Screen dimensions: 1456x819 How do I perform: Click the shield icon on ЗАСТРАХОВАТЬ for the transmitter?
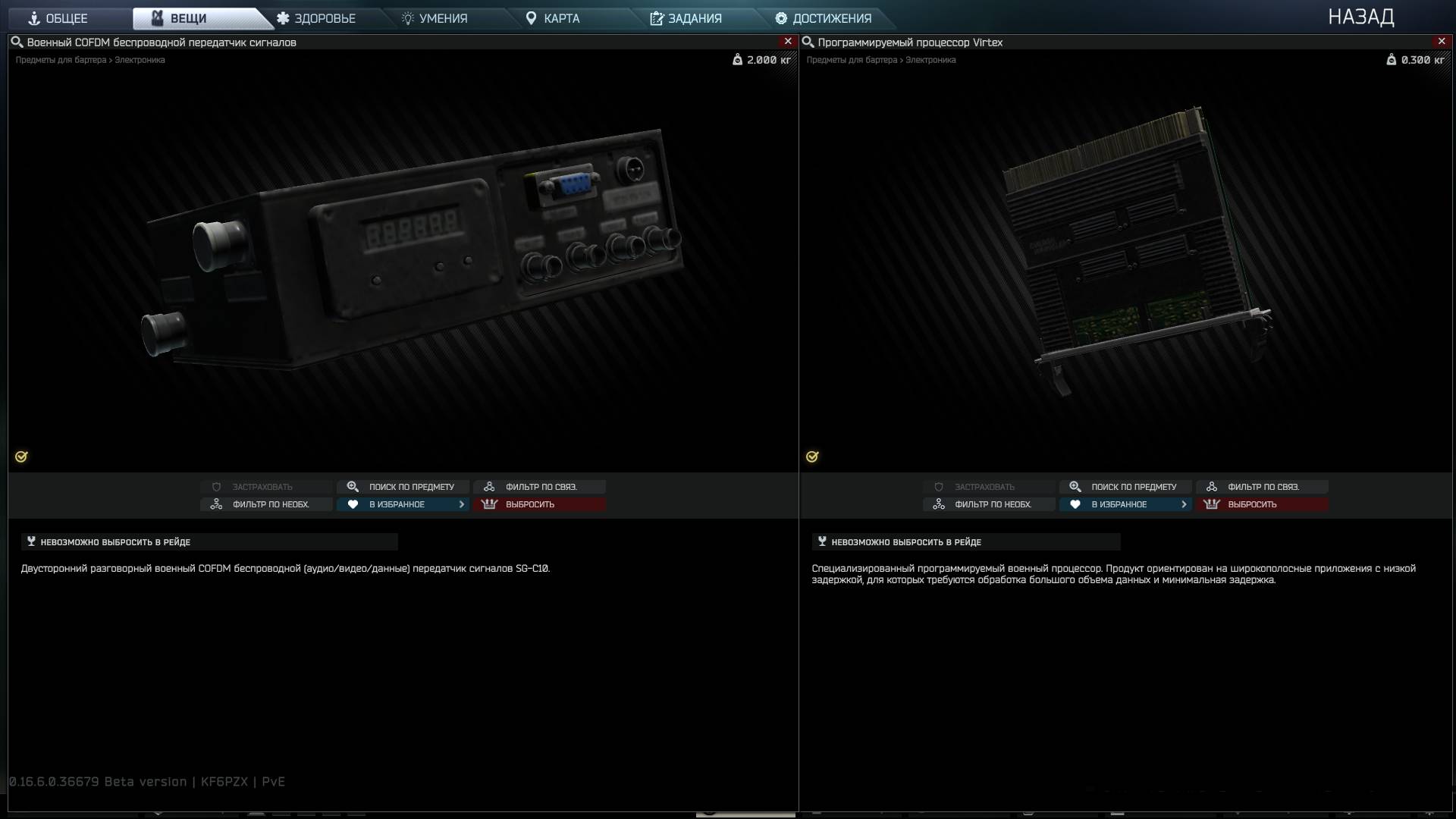click(217, 486)
